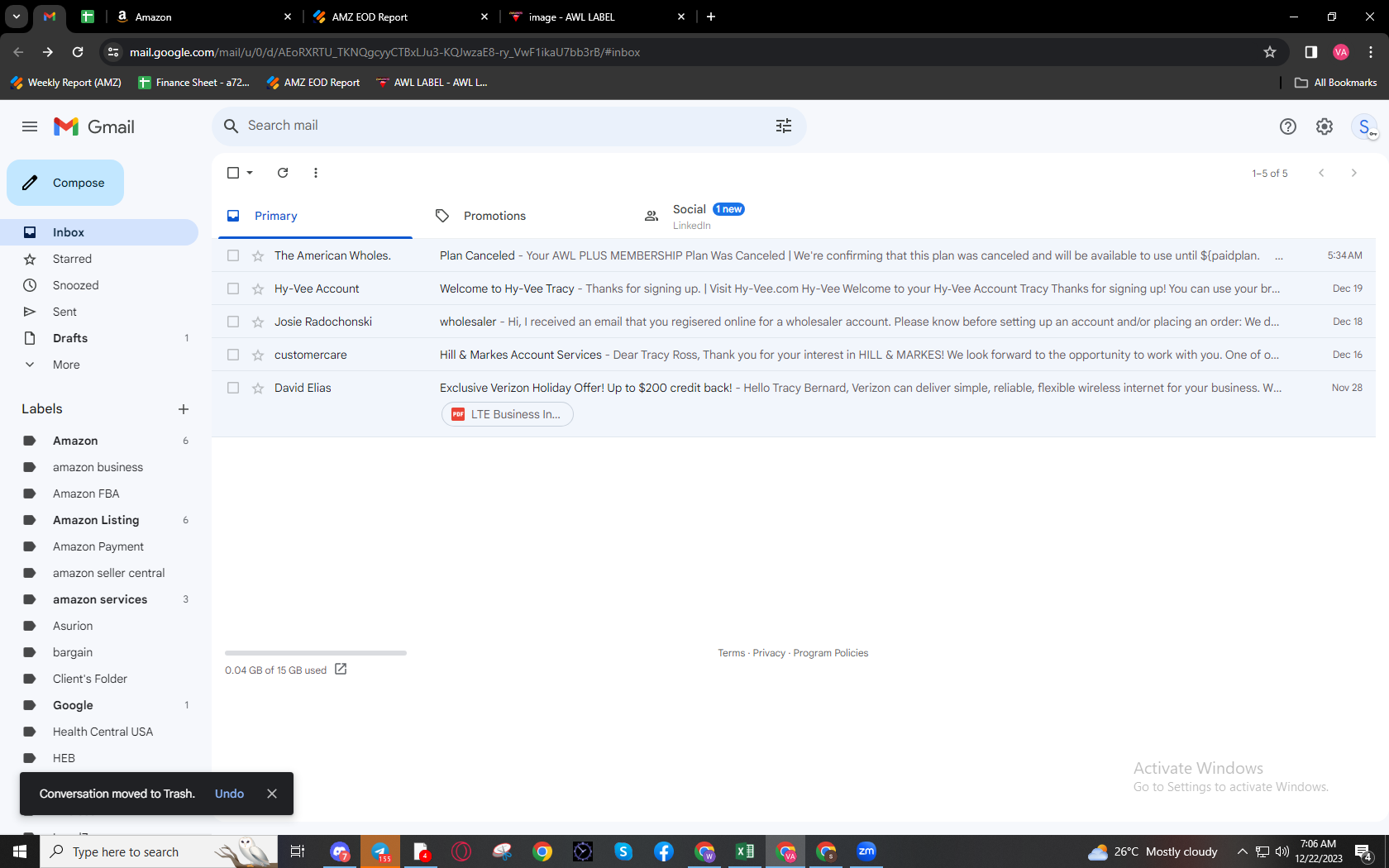This screenshot has height=868, width=1389.
Task: Refresh the inbox message list
Action: [x=283, y=173]
